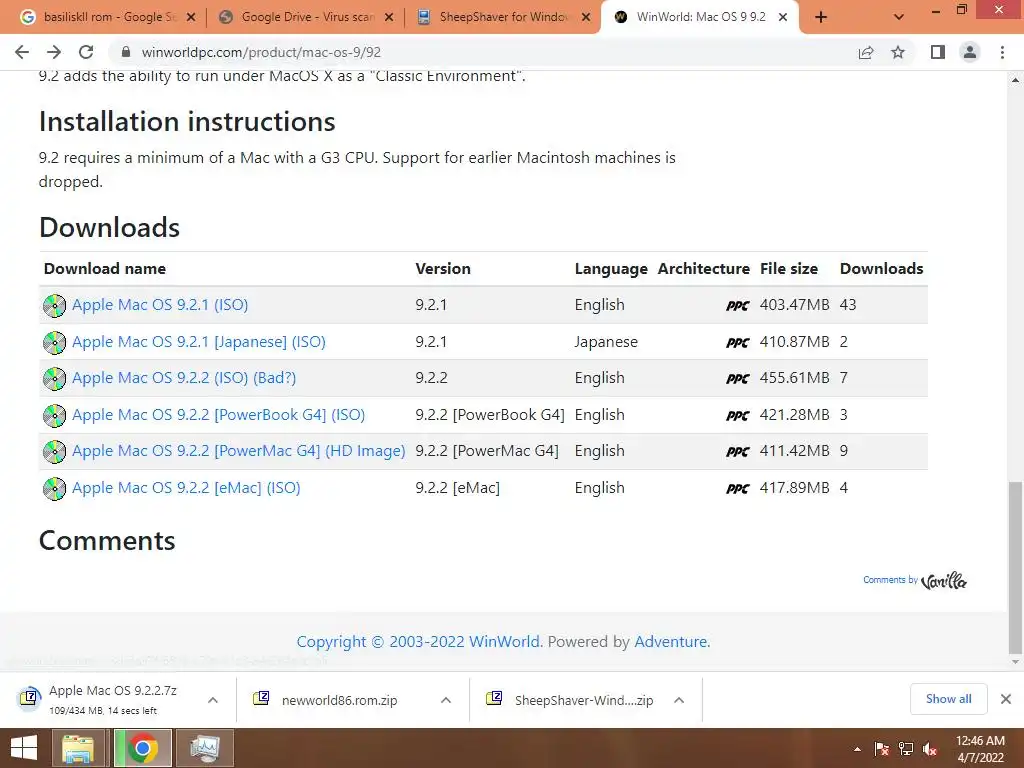Open Chrome profile avatar
This screenshot has width=1024, height=768.
pos(970,52)
